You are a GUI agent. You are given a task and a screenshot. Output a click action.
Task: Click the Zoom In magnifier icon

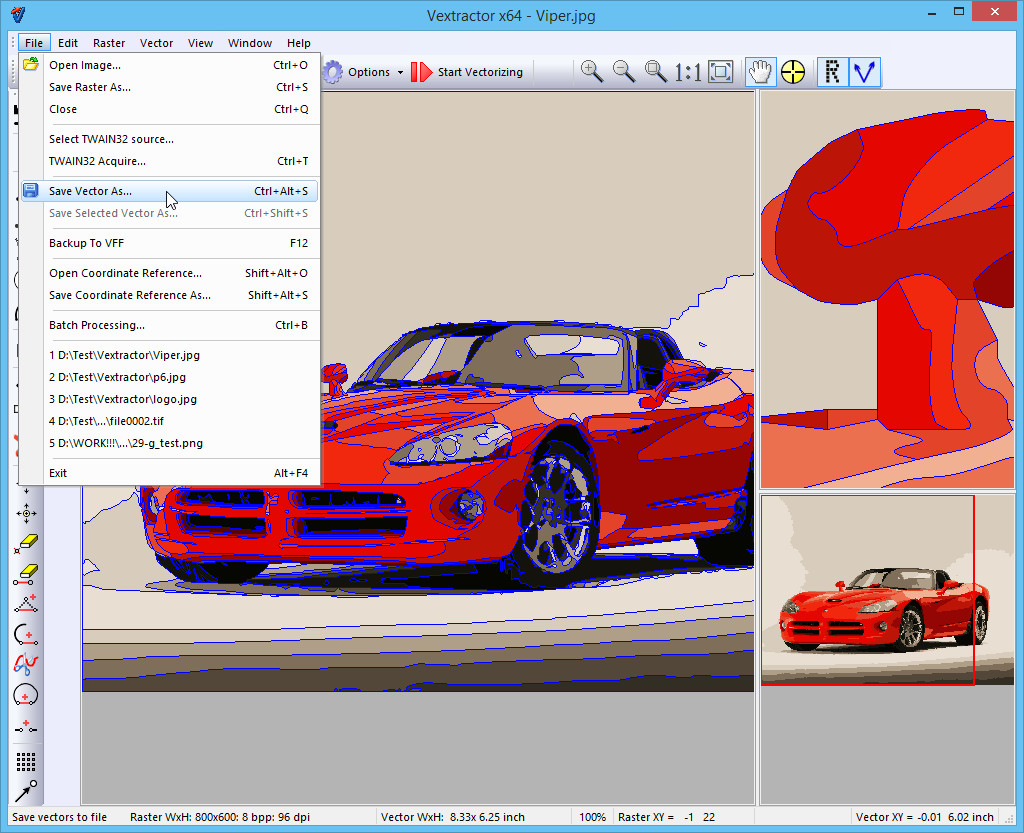click(x=591, y=71)
